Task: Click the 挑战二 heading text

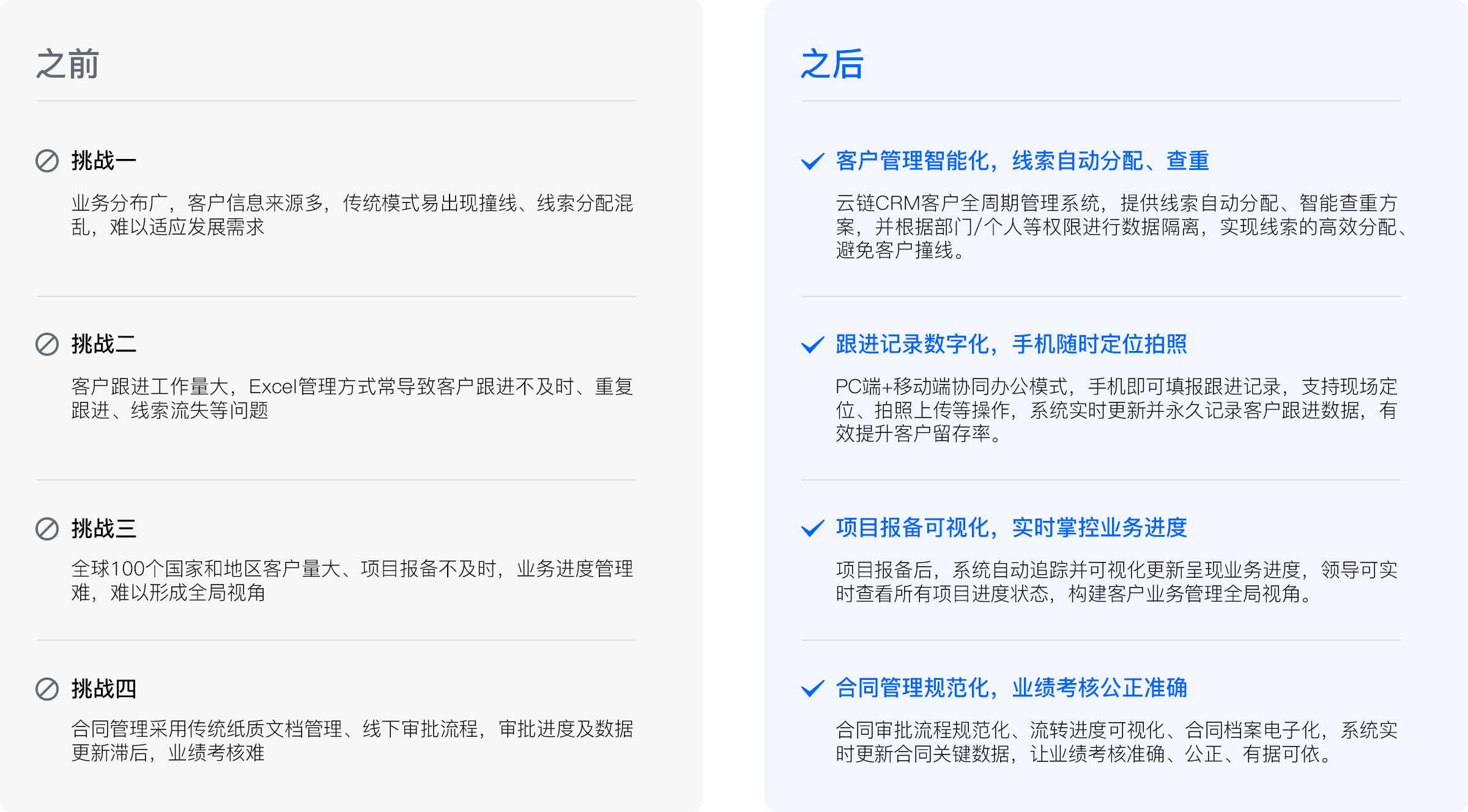Action: click(103, 344)
